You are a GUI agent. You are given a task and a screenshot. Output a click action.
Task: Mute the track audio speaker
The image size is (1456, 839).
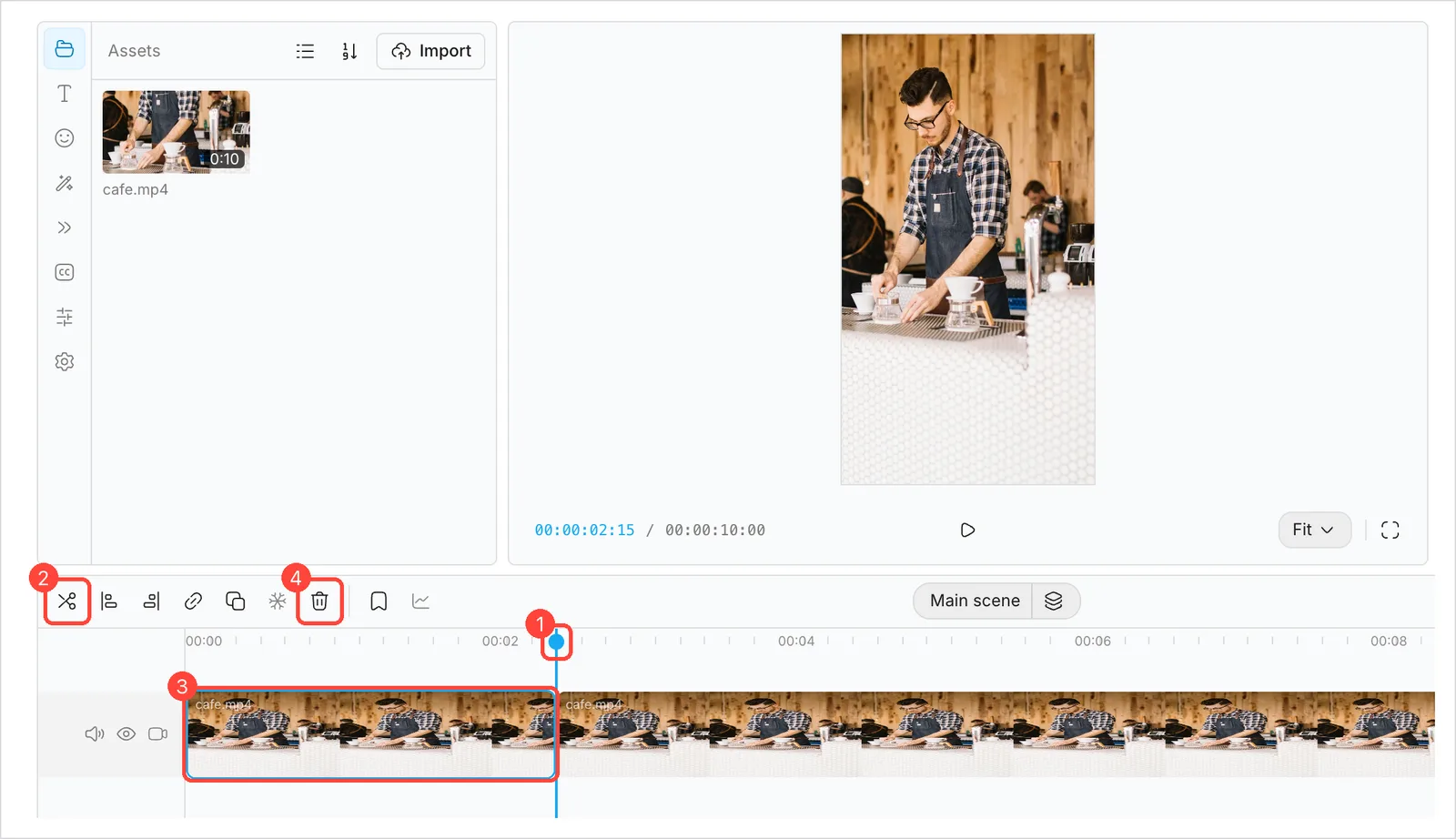click(95, 733)
